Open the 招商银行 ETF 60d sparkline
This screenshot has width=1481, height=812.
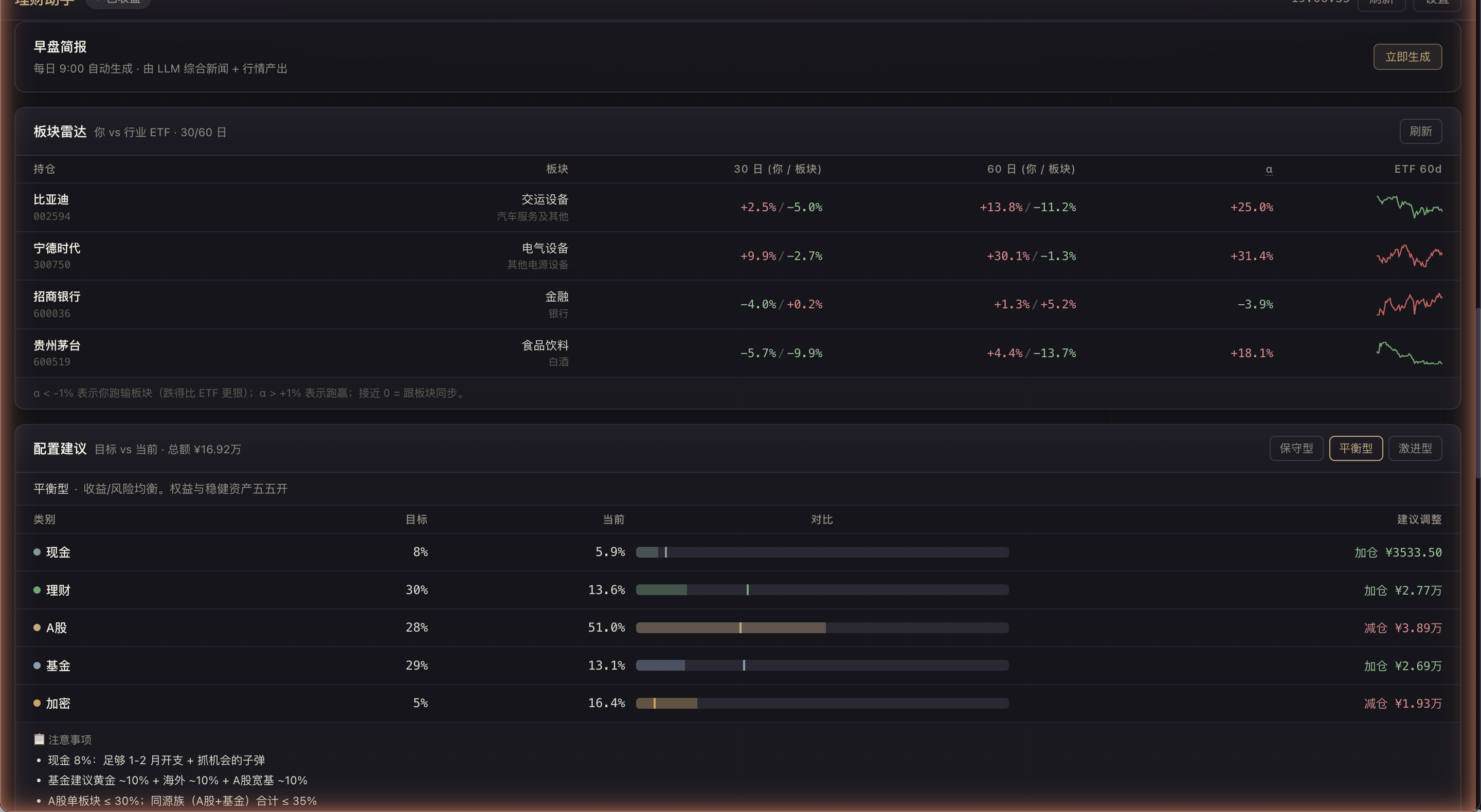1409,305
